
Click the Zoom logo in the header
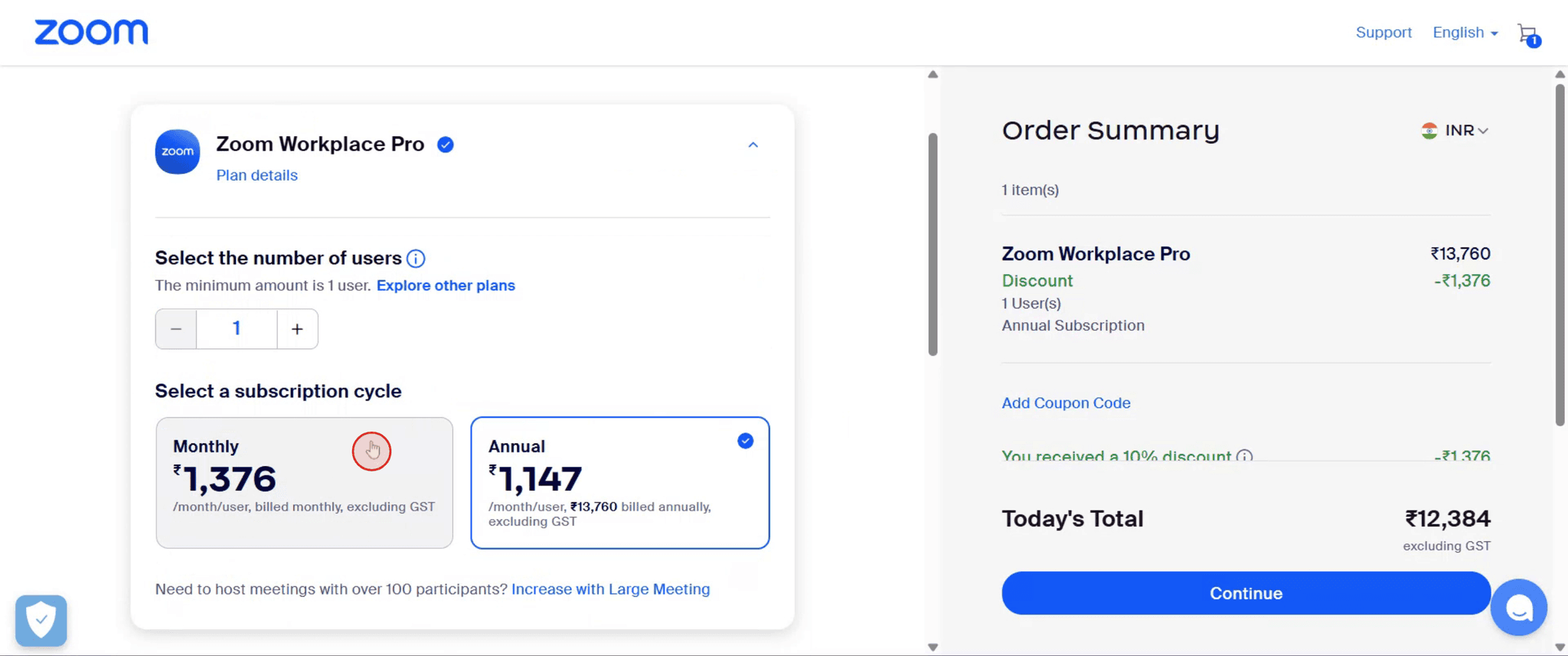(x=91, y=31)
